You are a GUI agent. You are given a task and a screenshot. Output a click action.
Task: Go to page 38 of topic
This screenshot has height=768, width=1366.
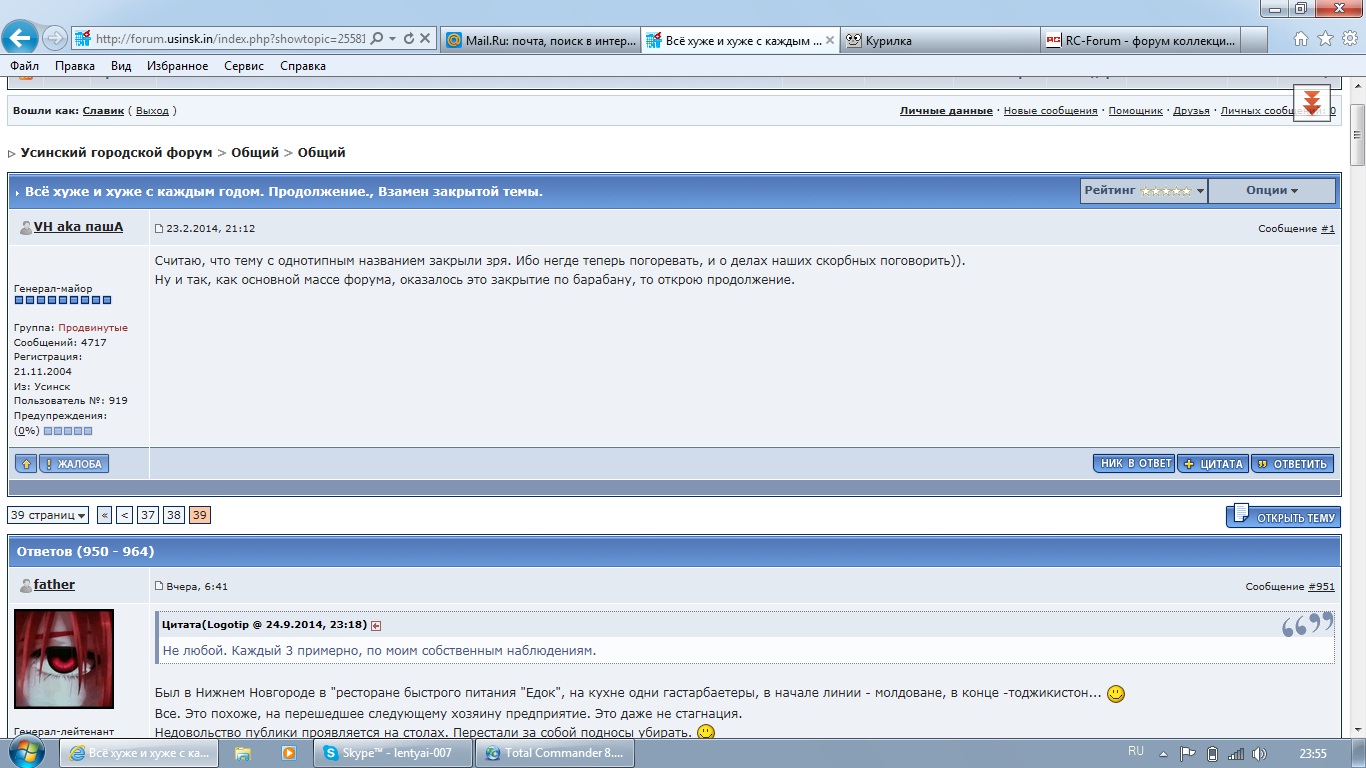click(174, 515)
